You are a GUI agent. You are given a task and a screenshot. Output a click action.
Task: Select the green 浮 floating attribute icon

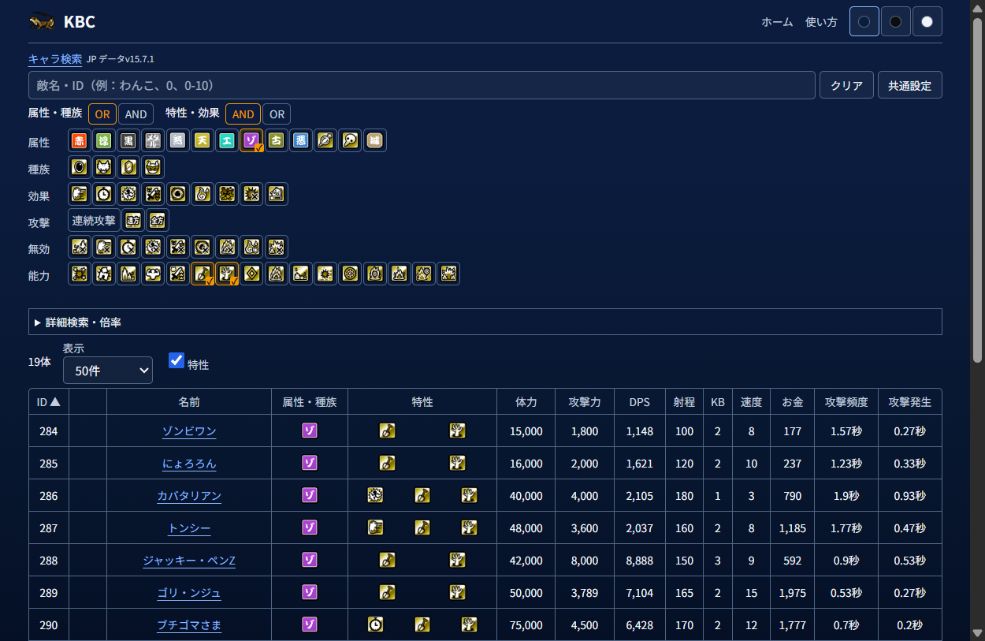coord(104,141)
